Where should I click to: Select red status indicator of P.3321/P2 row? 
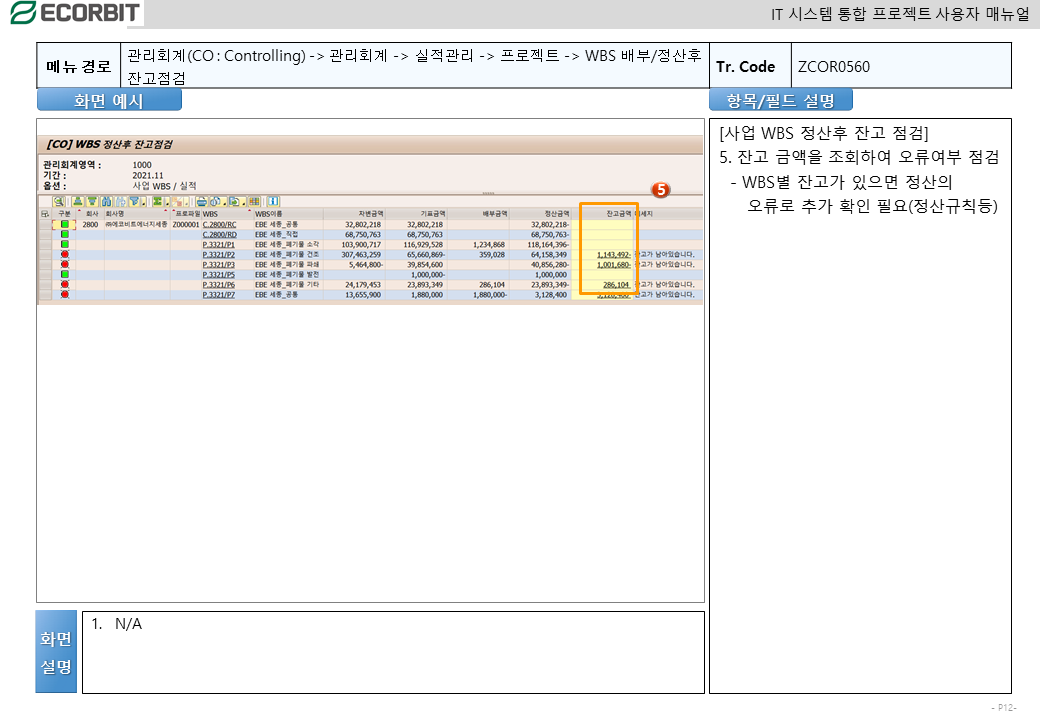65,255
